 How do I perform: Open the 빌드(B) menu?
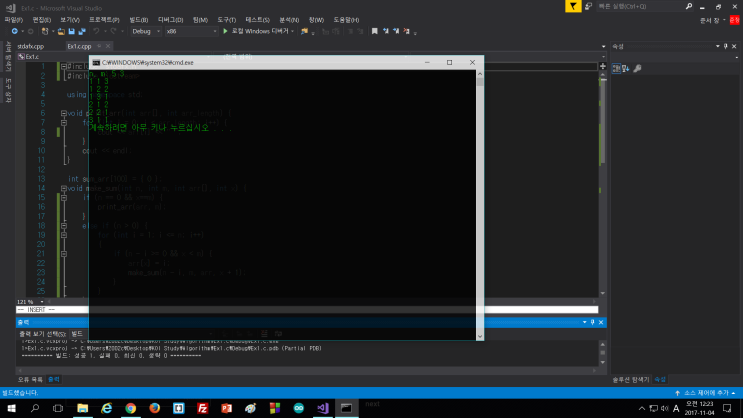[x=138, y=20]
